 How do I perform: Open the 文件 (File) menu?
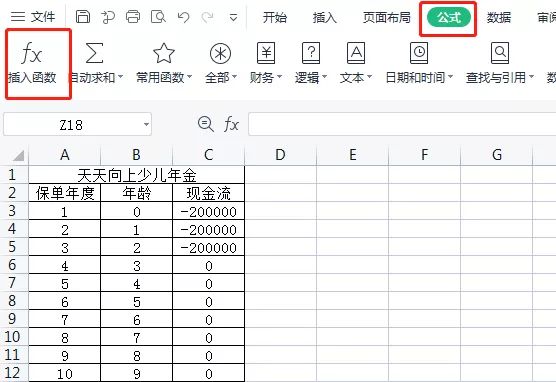point(33,17)
